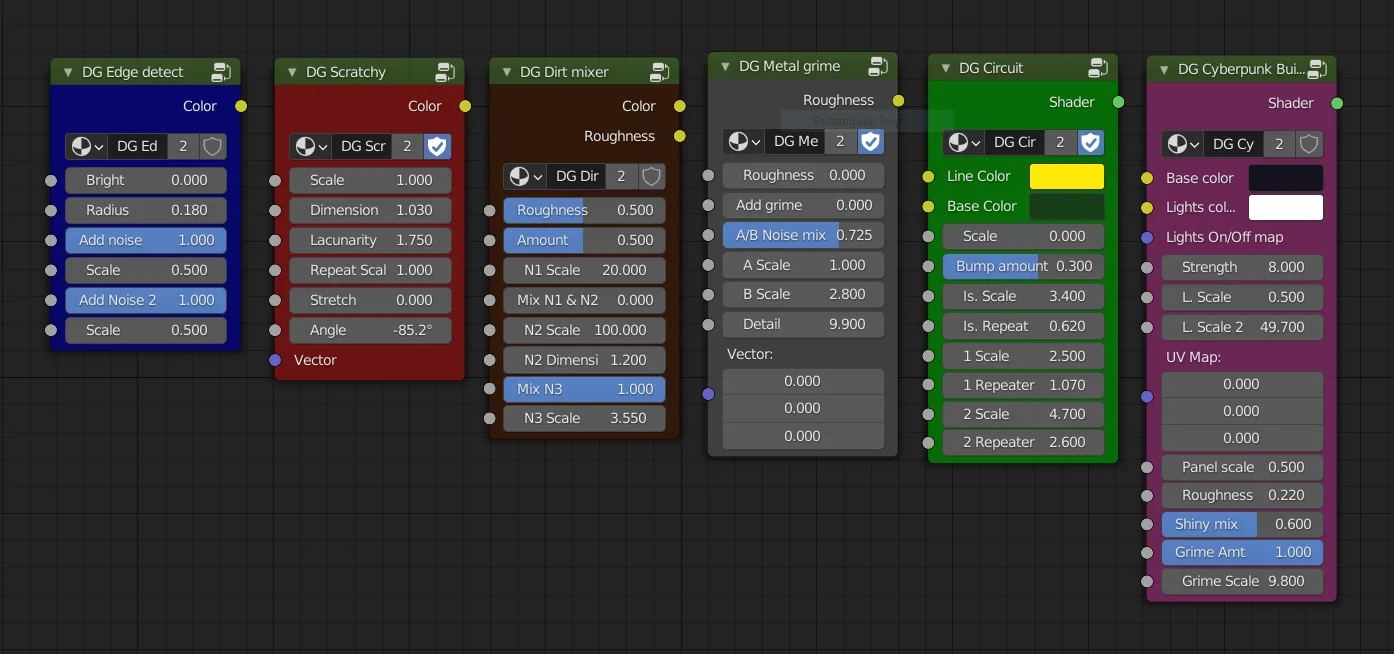Click the node group icon on DG Scratchy header

445,71
